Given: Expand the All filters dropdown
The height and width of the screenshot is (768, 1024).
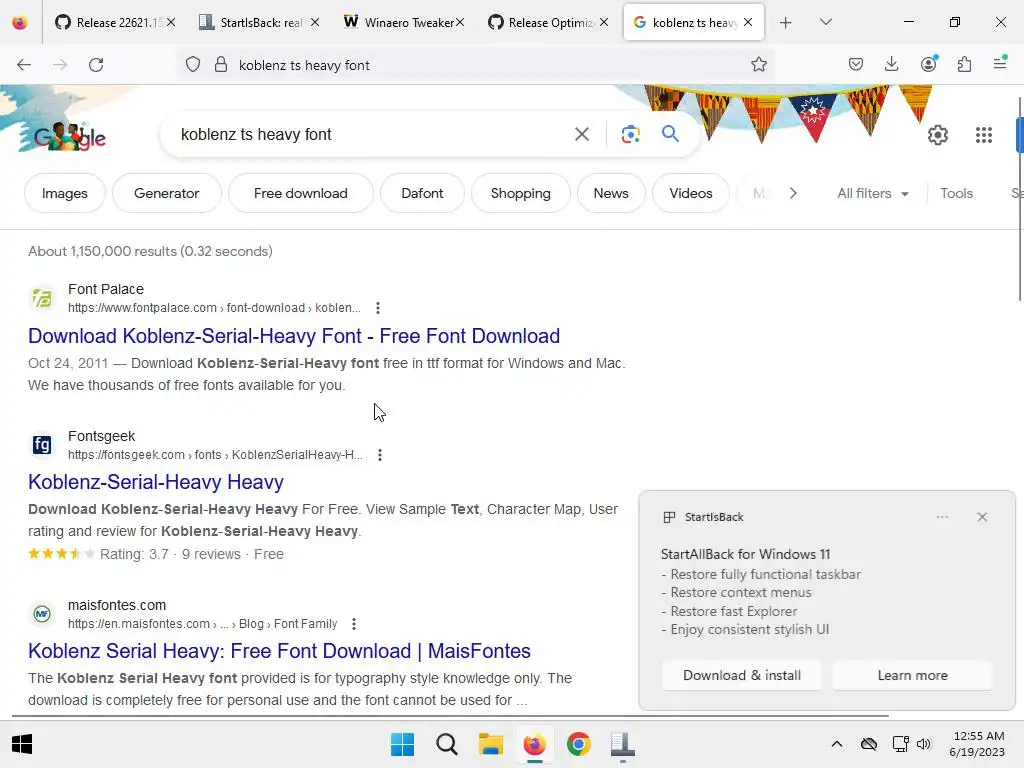Looking at the screenshot, I should click(x=872, y=193).
